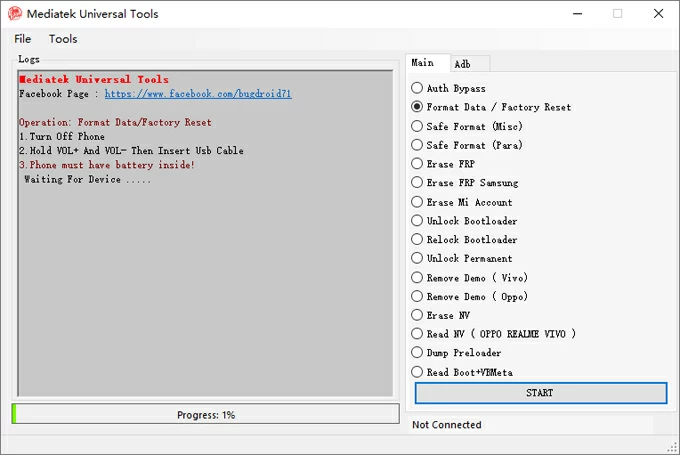This screenshot has height=455, width=680.
Task: Close the Mediatek Universal Tools window
Action: [x=657, y=14]
